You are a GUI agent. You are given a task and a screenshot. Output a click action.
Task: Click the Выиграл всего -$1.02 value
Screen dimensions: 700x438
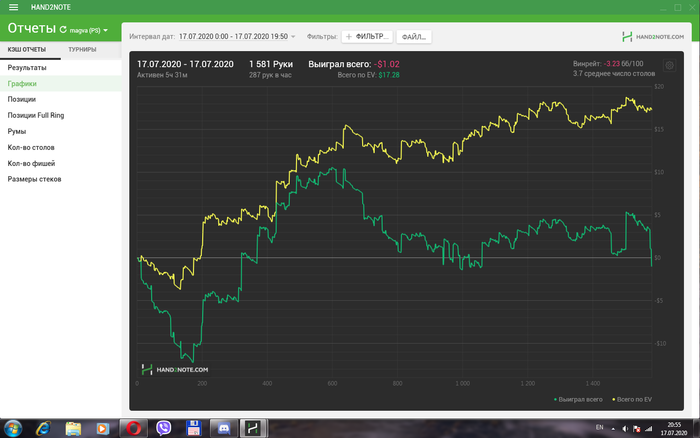[387, 64]
